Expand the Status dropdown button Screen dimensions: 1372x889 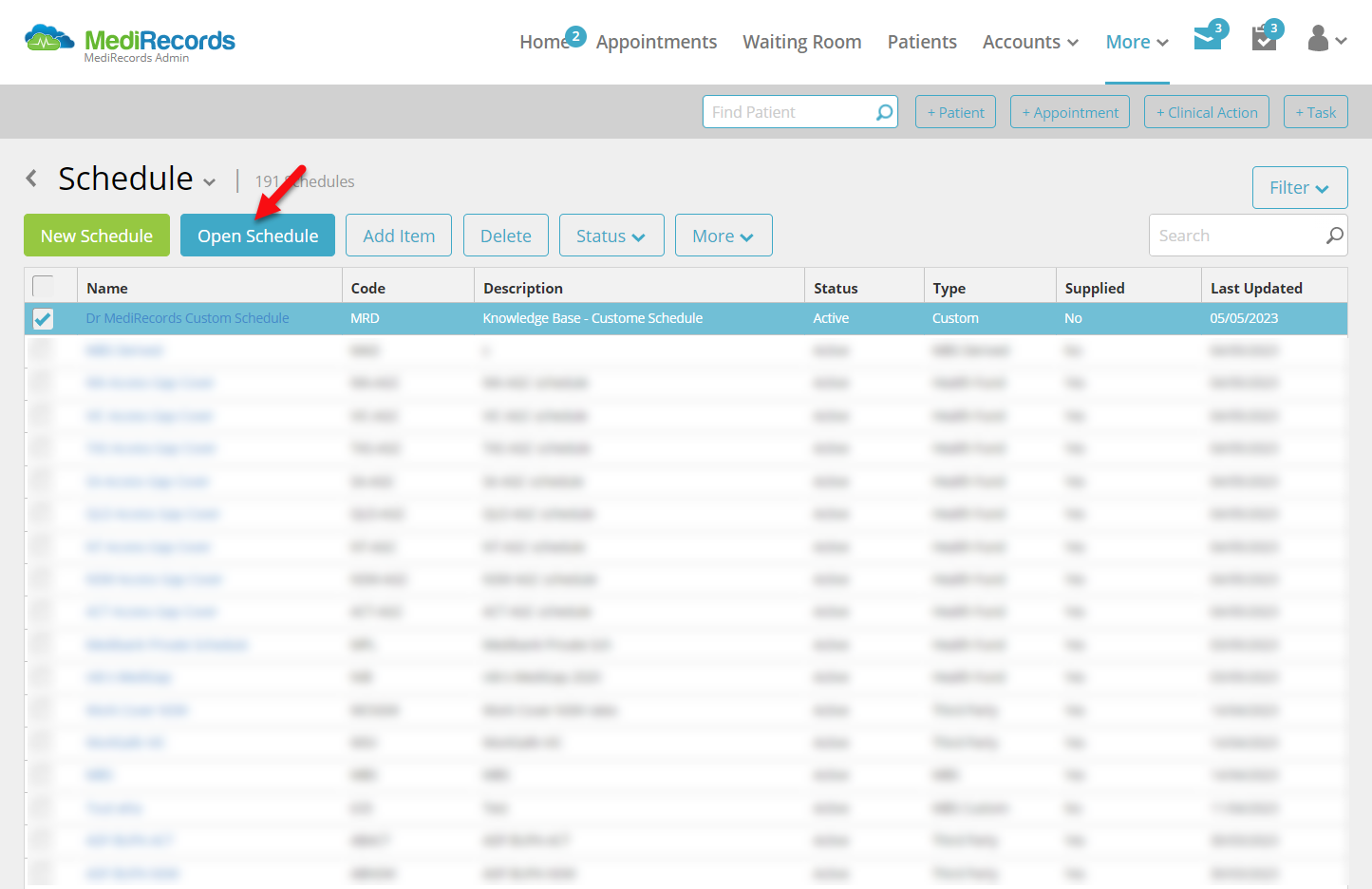point(611,236)
